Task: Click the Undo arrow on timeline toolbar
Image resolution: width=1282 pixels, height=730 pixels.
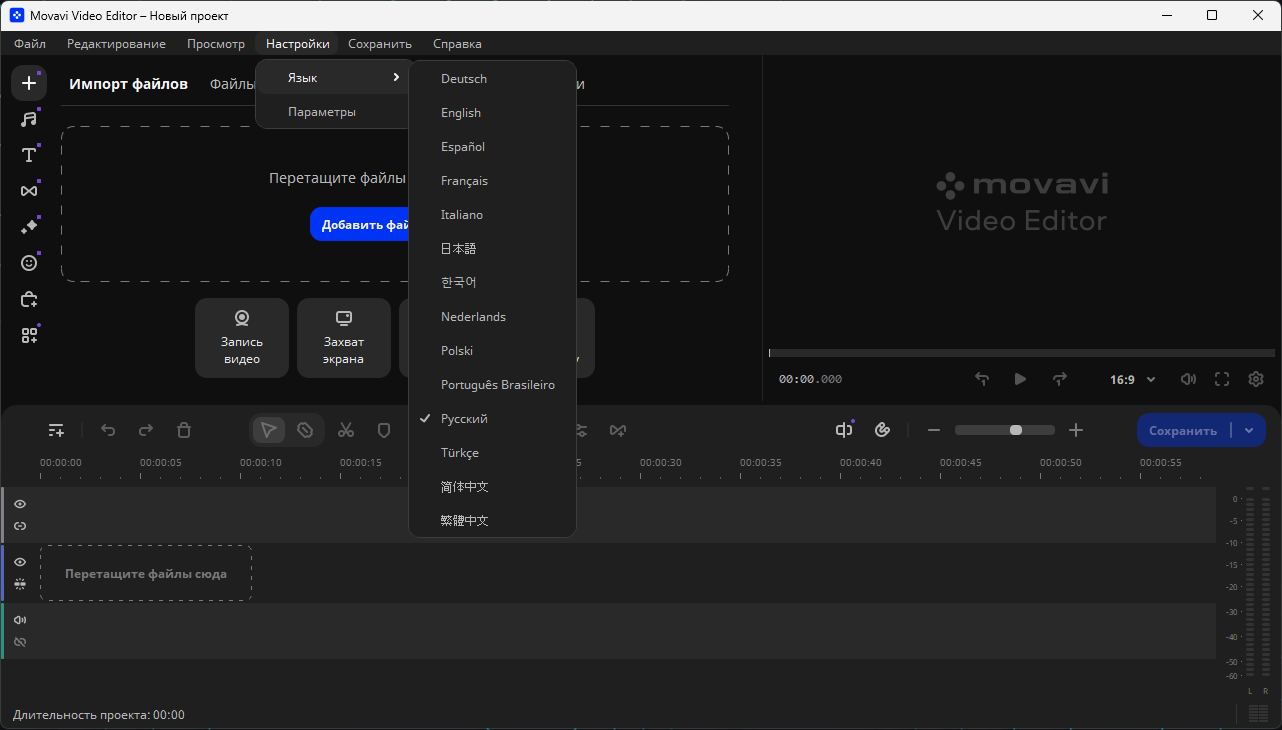Action: click(x=108, y=430)
